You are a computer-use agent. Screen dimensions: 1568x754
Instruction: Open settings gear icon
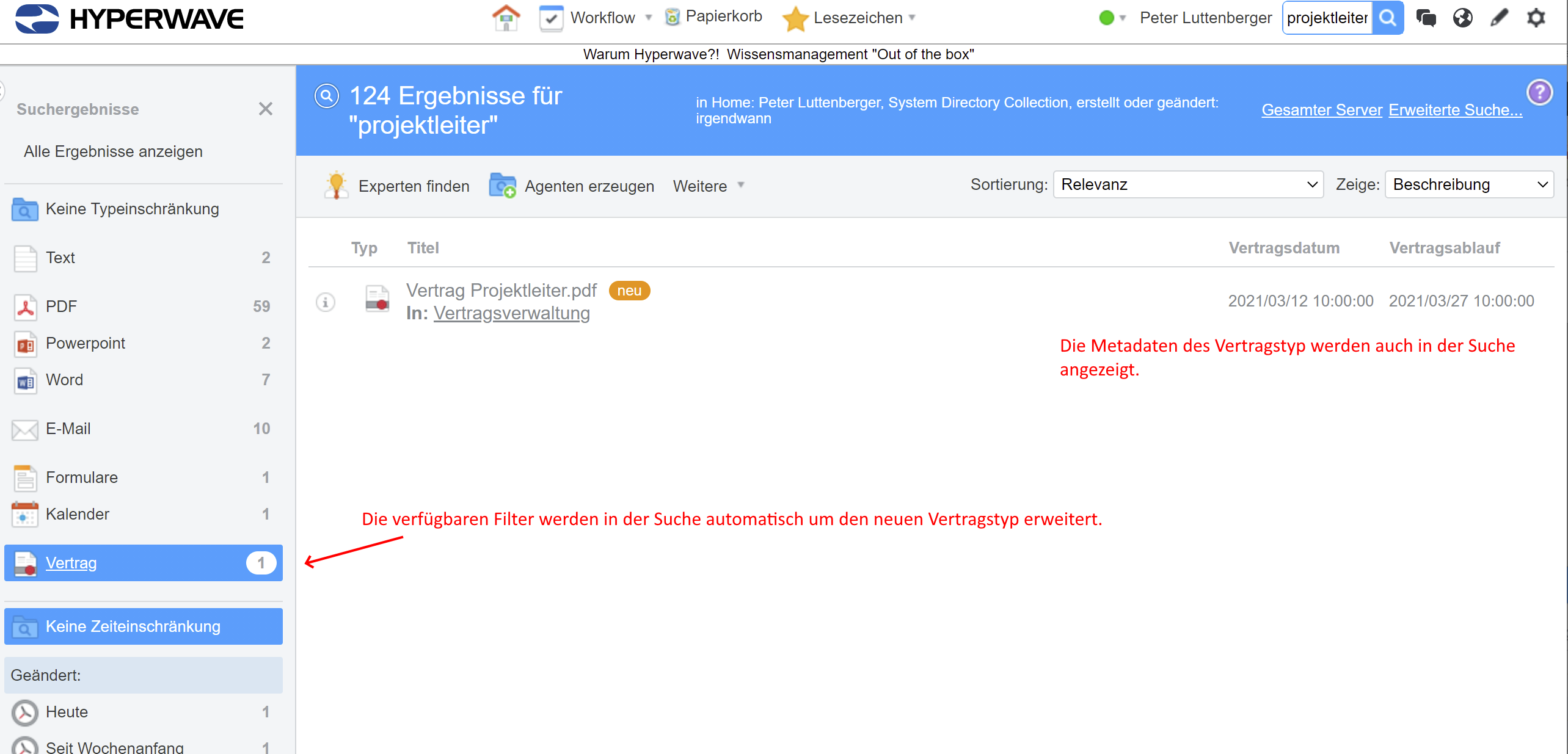[1536, 18]
